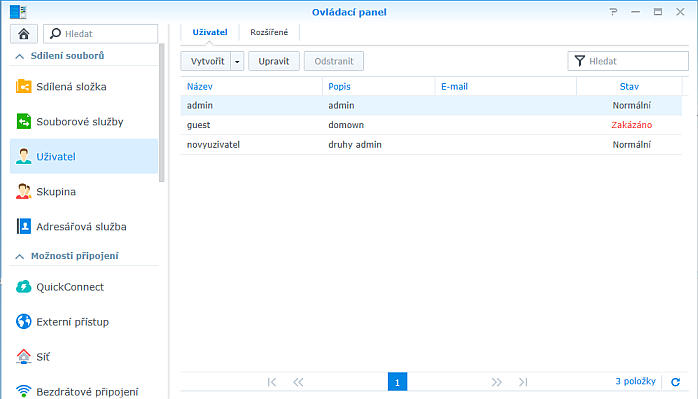Switch to the Uživatel tab
This screenshot has height=399, width=698.
(210, 33)
